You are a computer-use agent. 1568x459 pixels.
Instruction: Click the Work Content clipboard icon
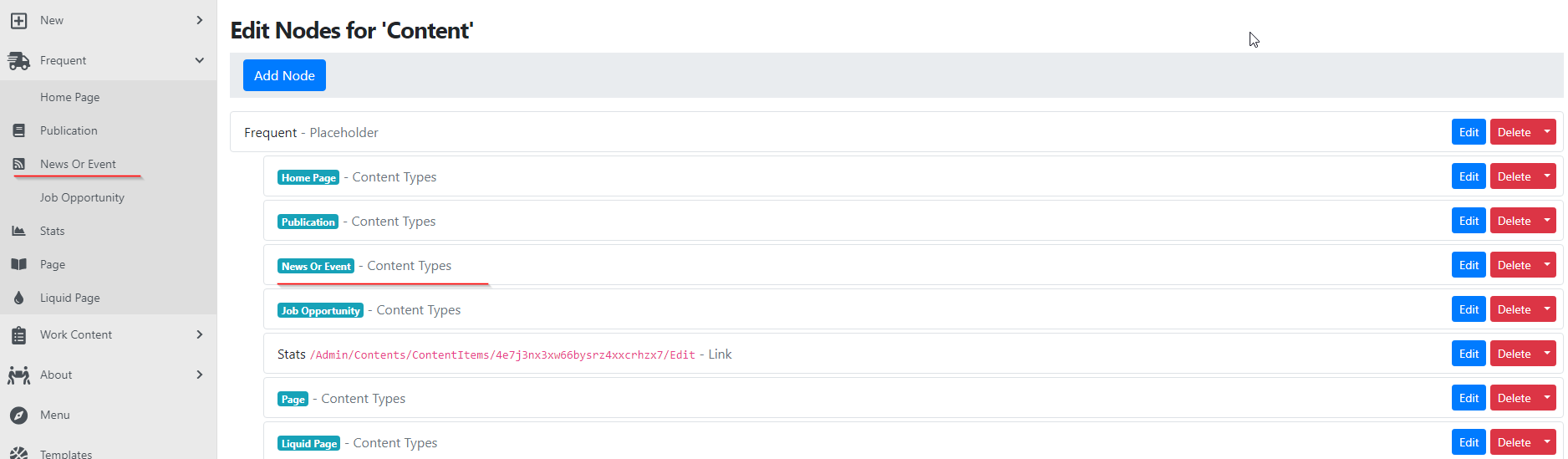point(18,334)
